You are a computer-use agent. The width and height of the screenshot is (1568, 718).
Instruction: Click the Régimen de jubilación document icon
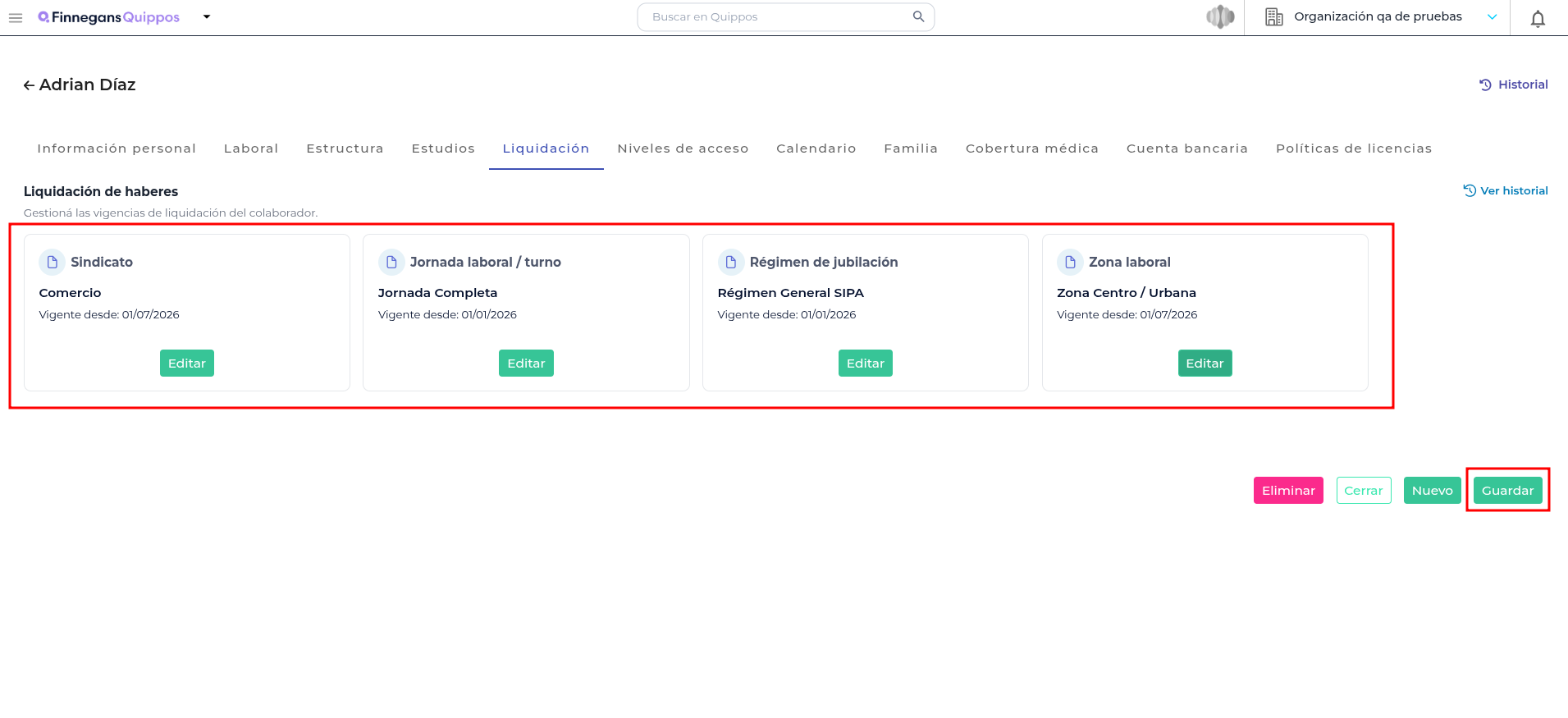(731, 262)
